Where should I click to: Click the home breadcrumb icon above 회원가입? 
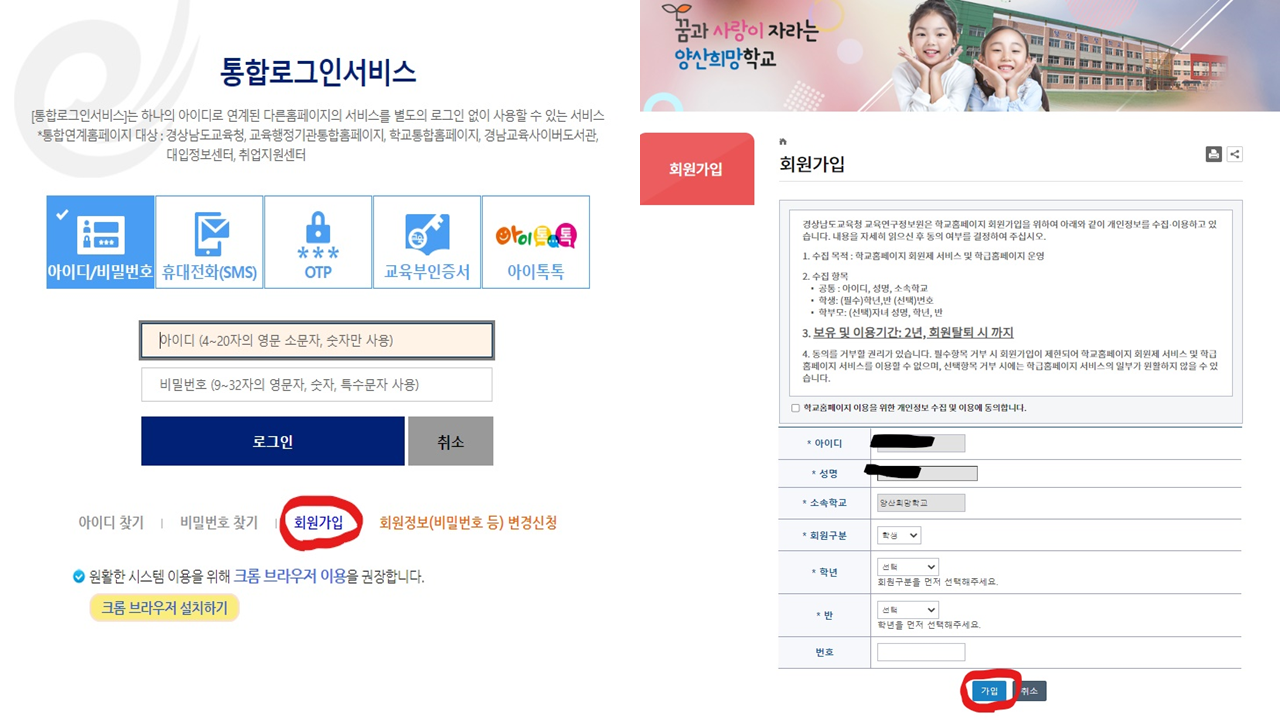click(x=783, y=141)
